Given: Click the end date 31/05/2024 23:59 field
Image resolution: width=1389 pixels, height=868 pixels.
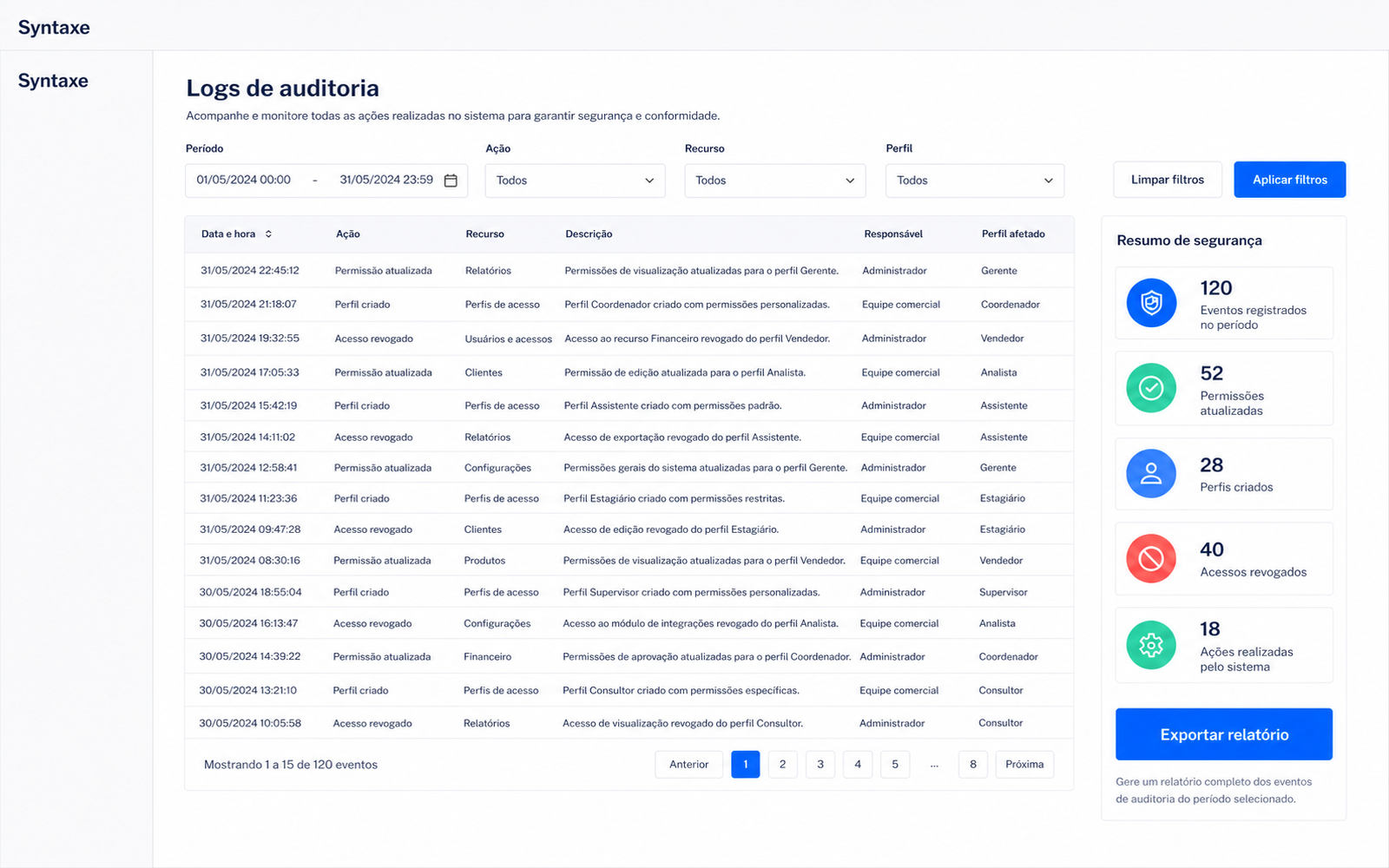Looking at the screenshot, I should tap(386, 180).
